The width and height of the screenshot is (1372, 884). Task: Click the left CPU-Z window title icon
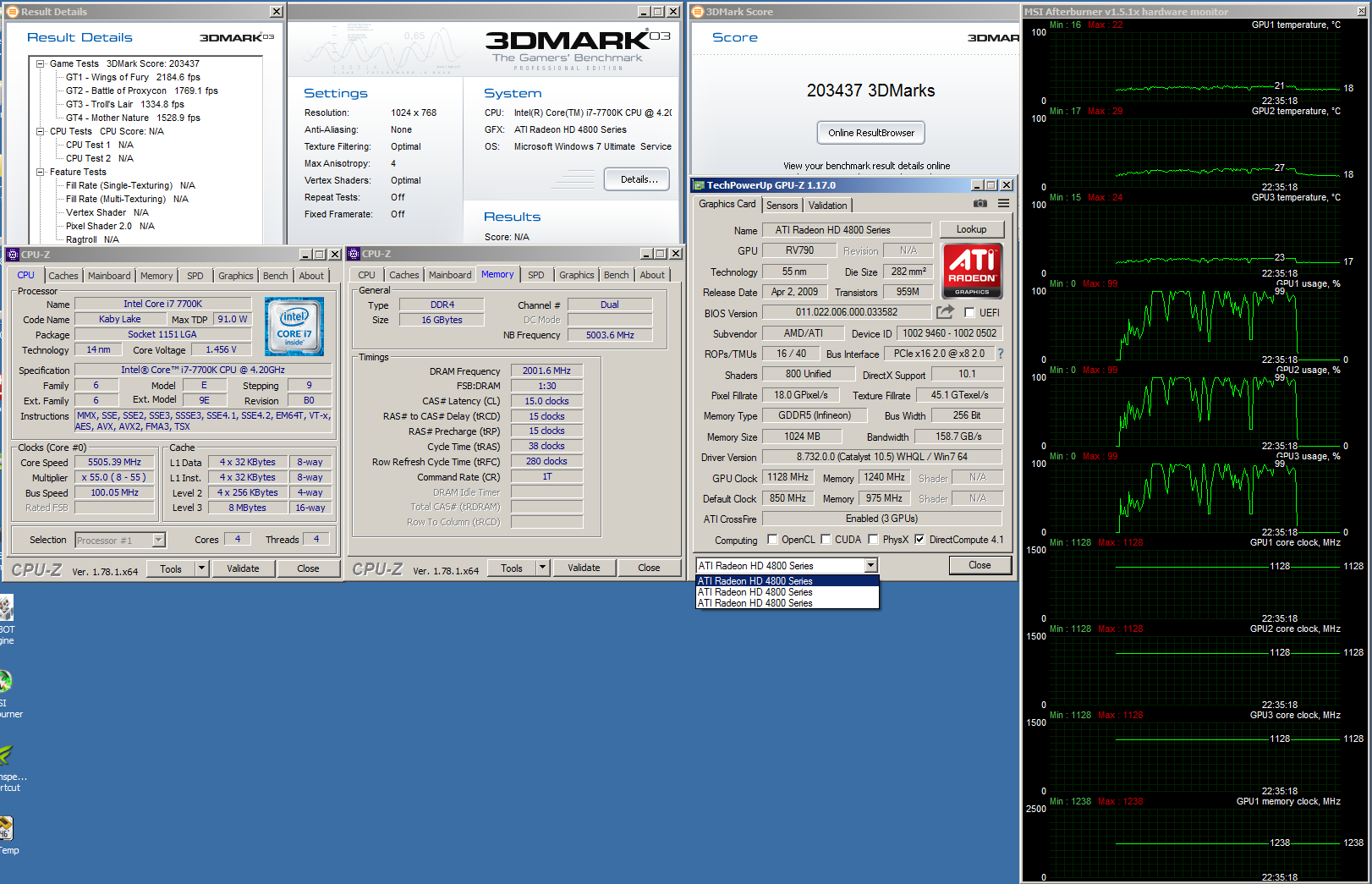(13, 254)
